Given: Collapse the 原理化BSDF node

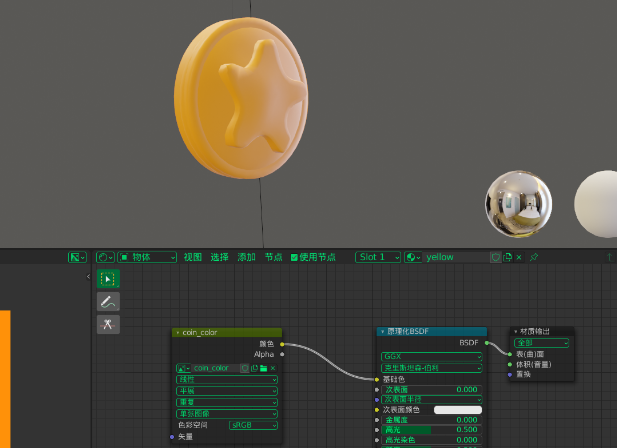Looking at the screenshot, I should click(x=382, y=332).
